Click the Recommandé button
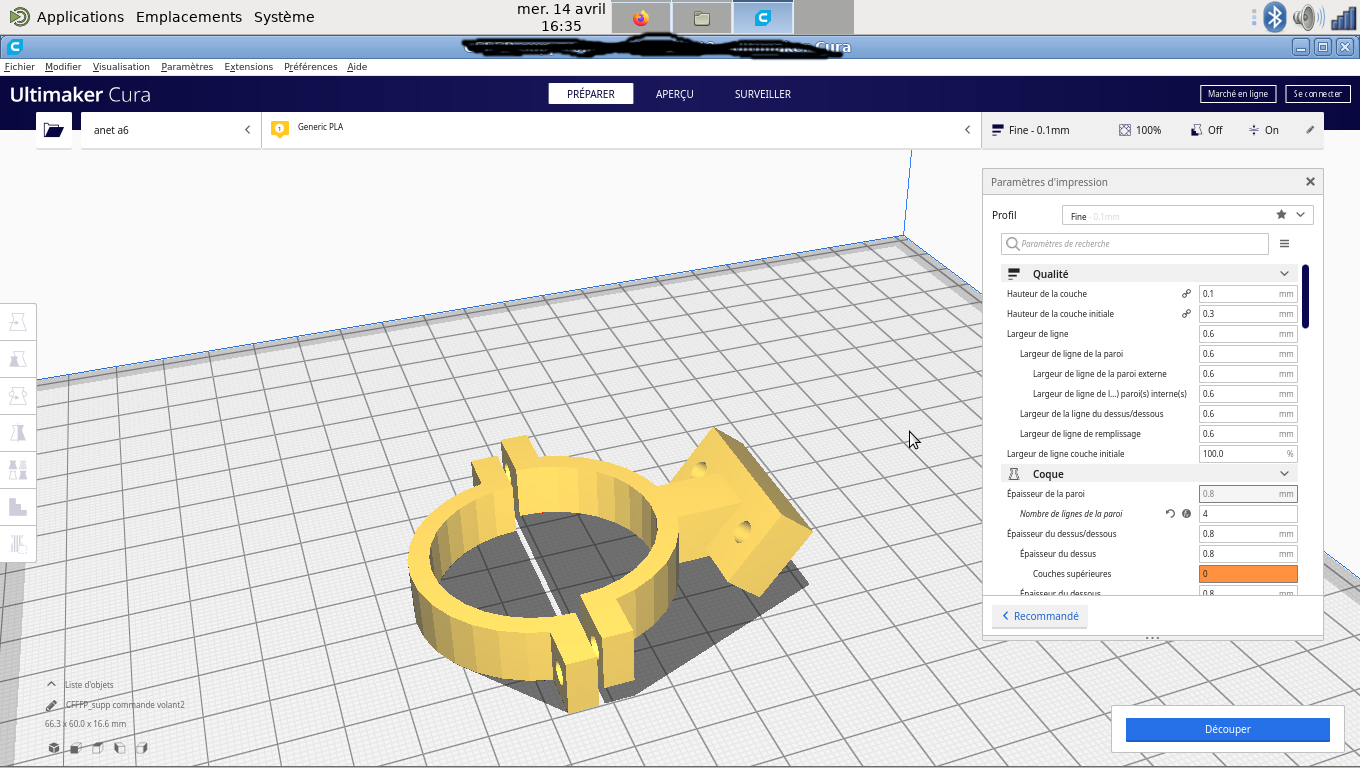Screen dimensions: 1360x768 pyautogui.click(x=1040, y=616)
